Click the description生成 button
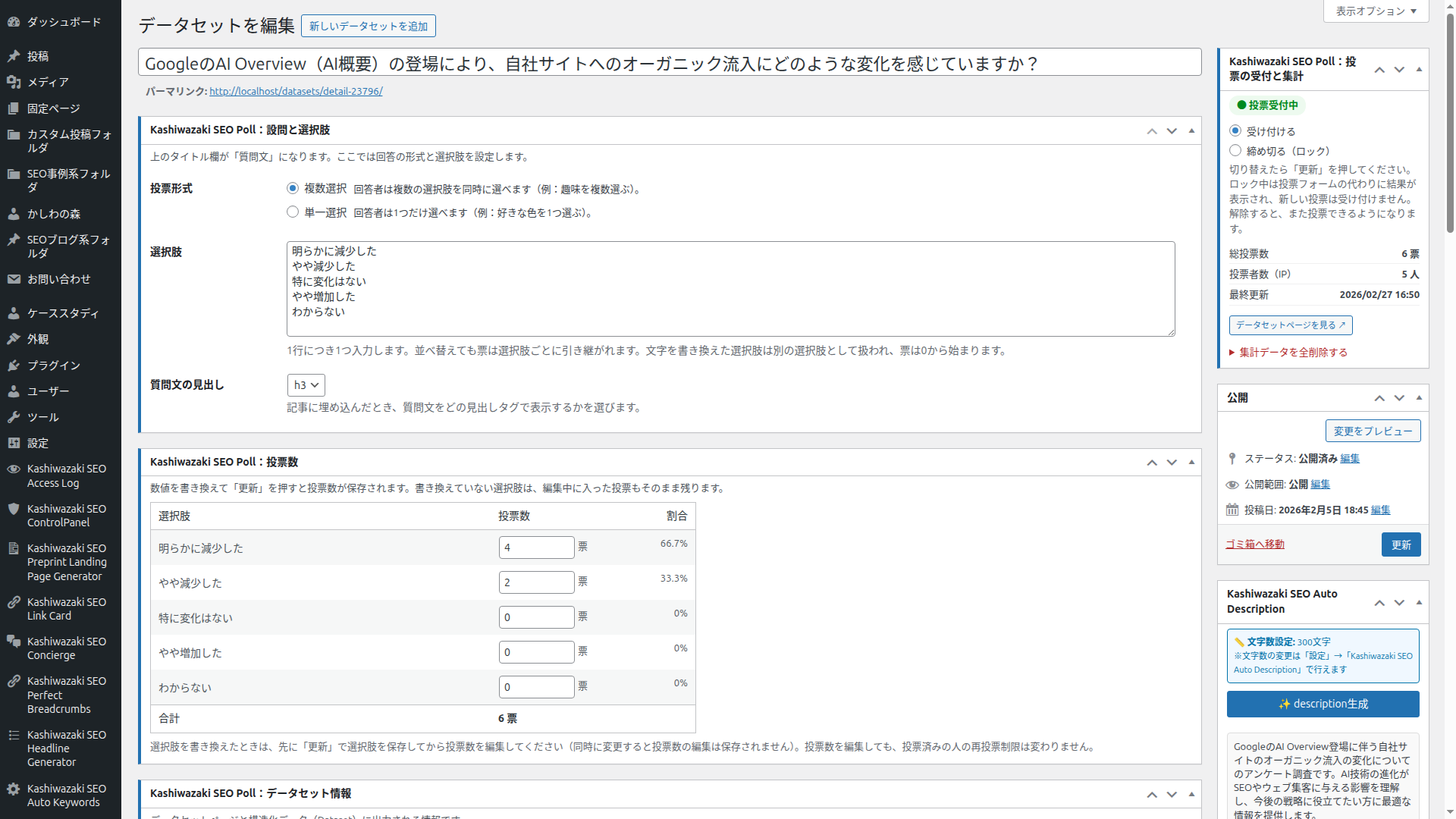The width and height of the screenshot is (1456, 819). [1323, 704]
